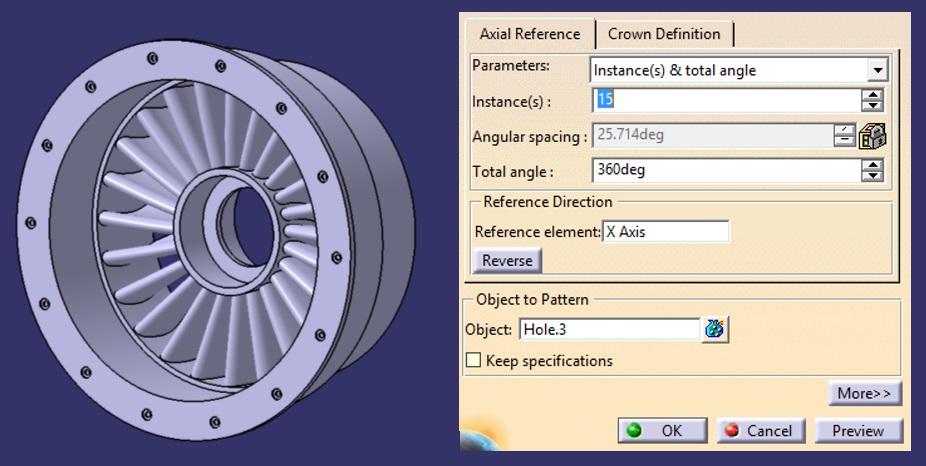Click the Preview button

pos(858,431)
